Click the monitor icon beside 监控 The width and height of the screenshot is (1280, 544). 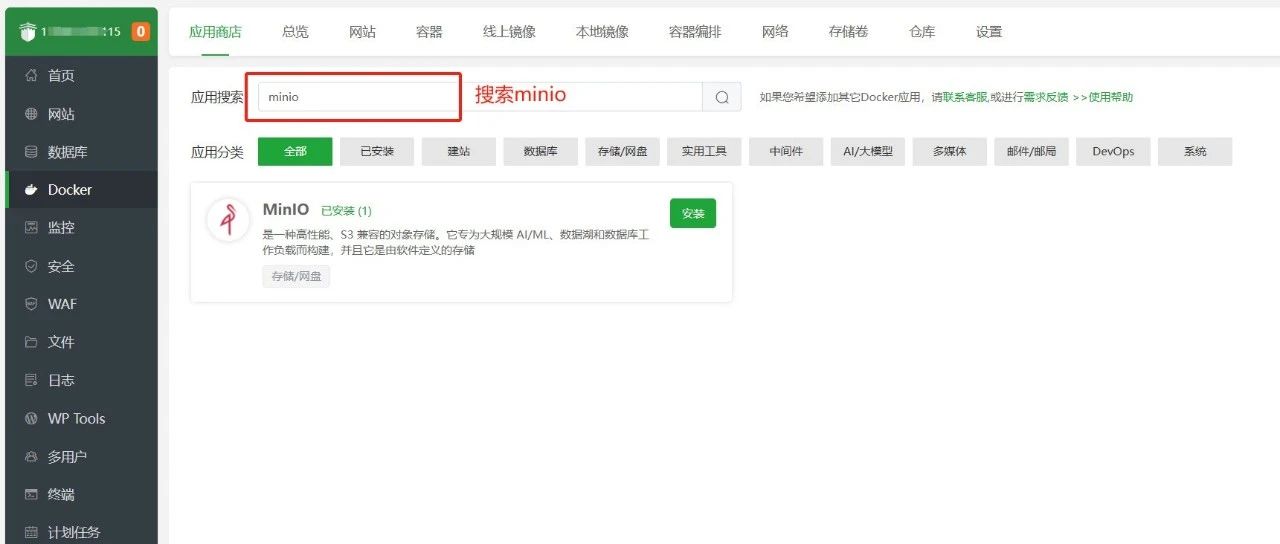pos(31,228)
